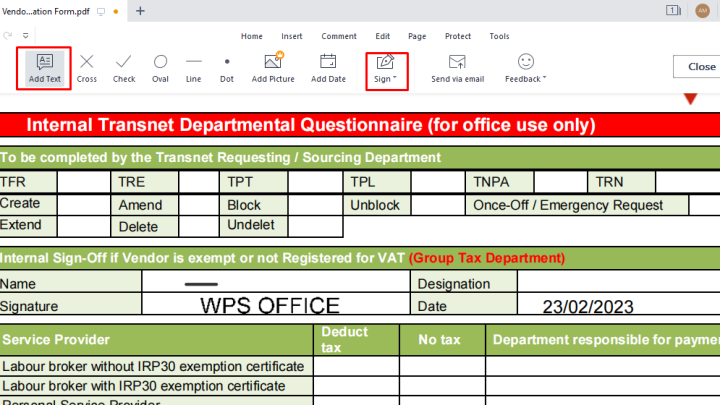Click Deduct tax cell for broker without IRP30

(356, 366)
